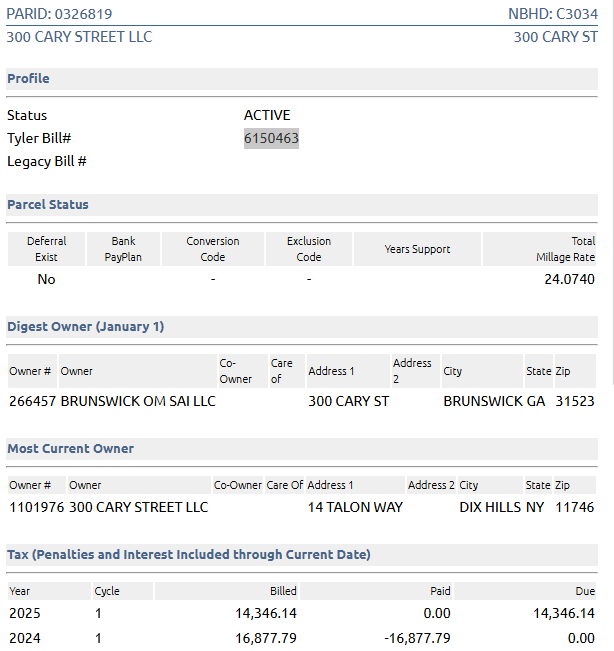
Task: Click the Profile section header
Action: click(x=28, y=79)
